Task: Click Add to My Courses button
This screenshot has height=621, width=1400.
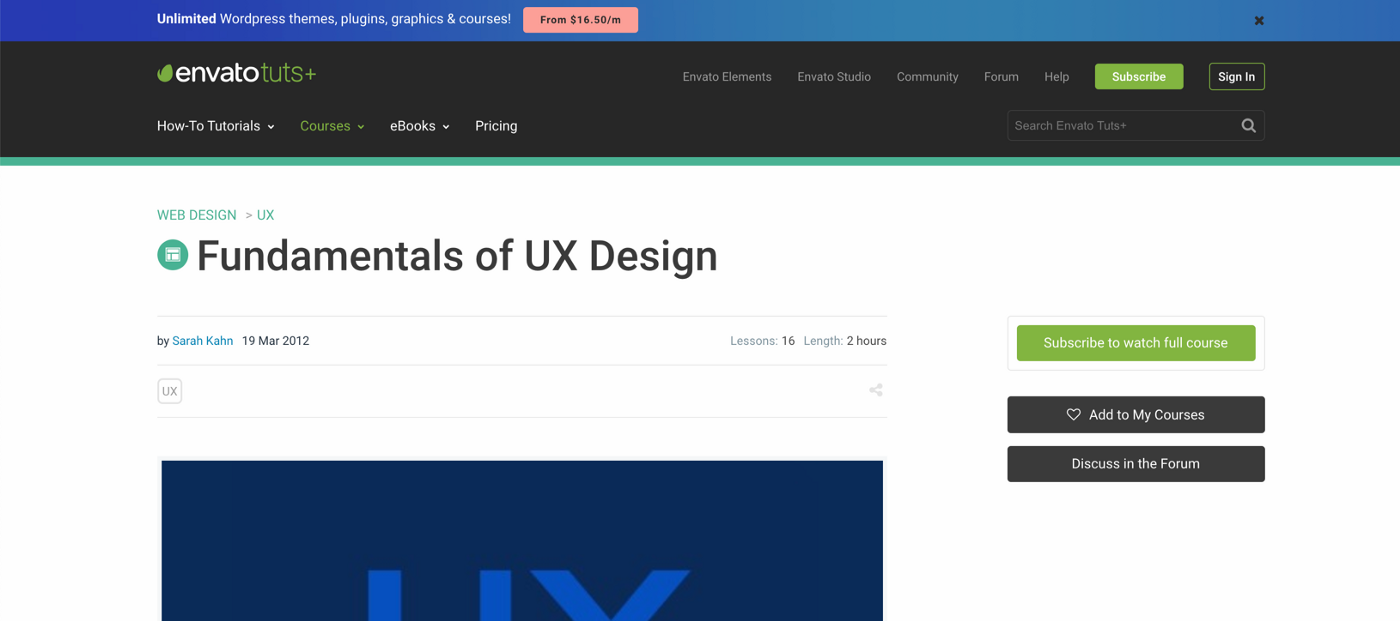Action: click(x=1136, y=415)
